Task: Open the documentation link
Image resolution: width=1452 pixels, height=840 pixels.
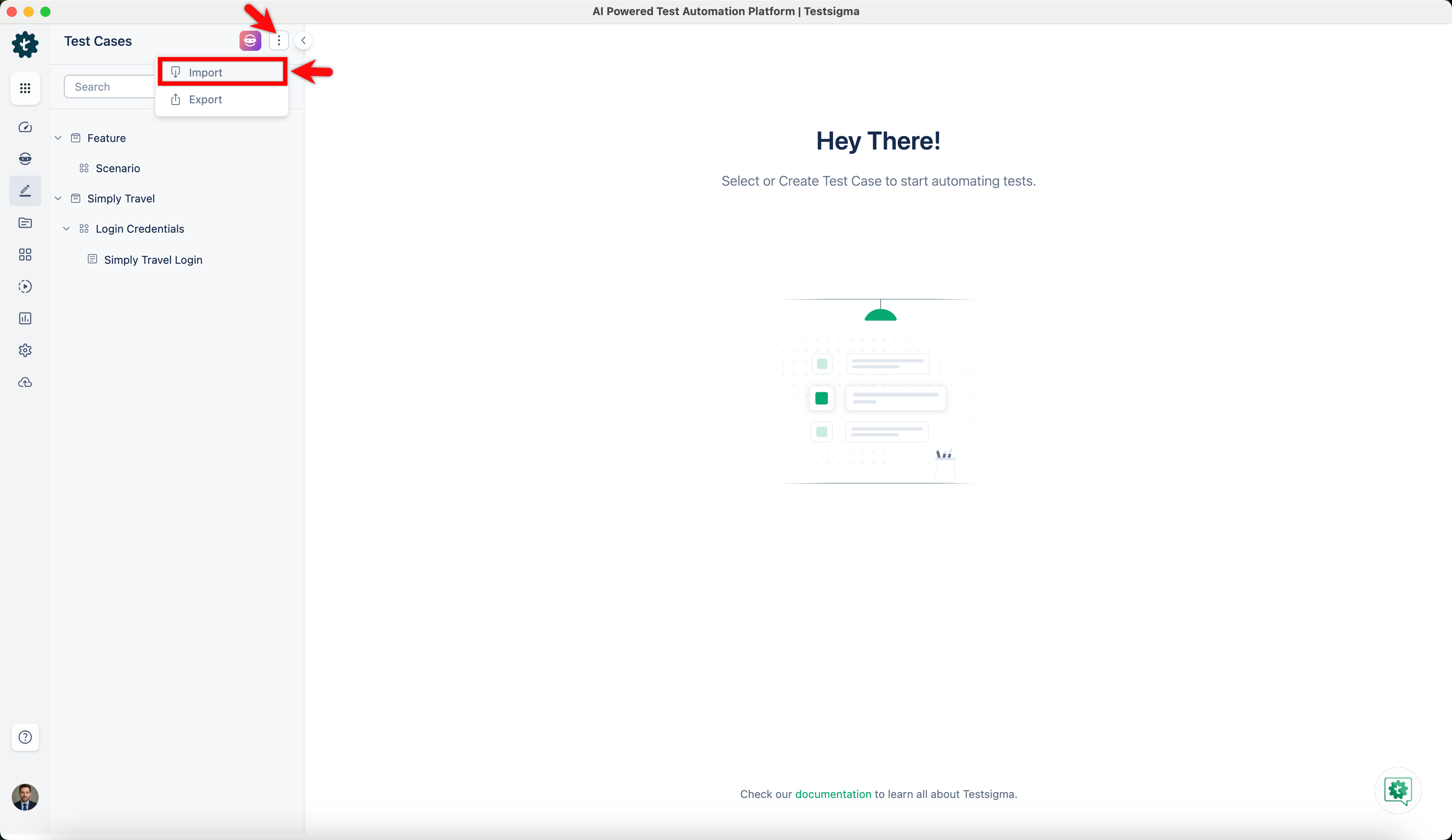Action: tap(833, 794)
